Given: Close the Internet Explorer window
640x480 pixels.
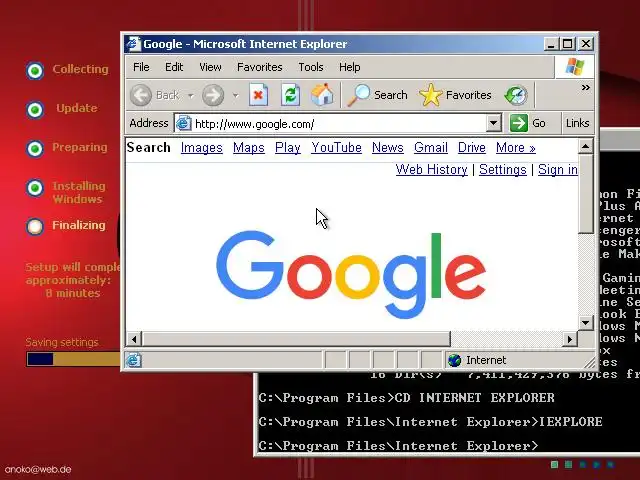Looking at the screenshot, I should 586,44.
